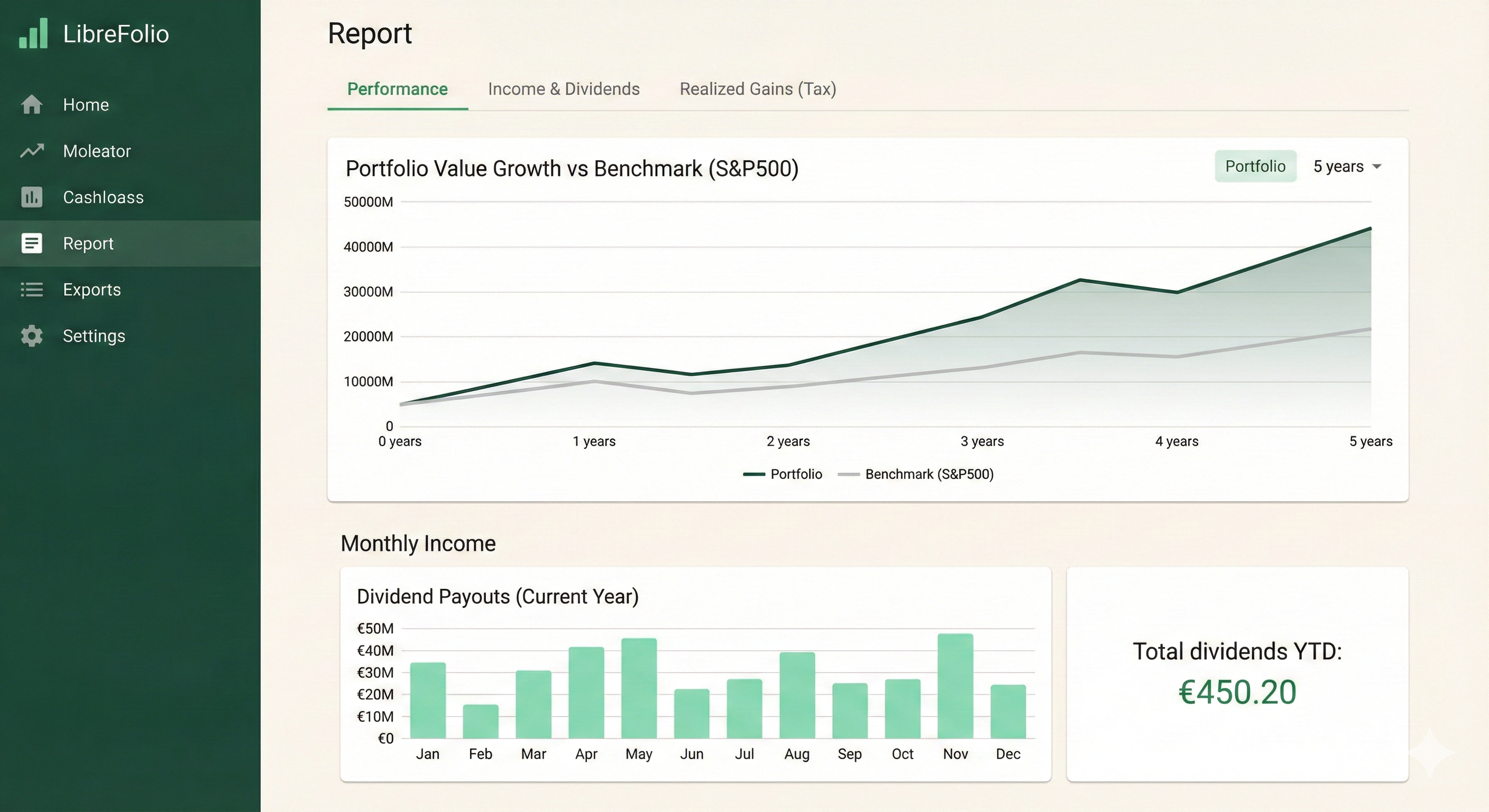The width and height of the screenshot is (1489, 812).
Task: Toggle the Portfolio filter chip
Action: pos(1255,167)
